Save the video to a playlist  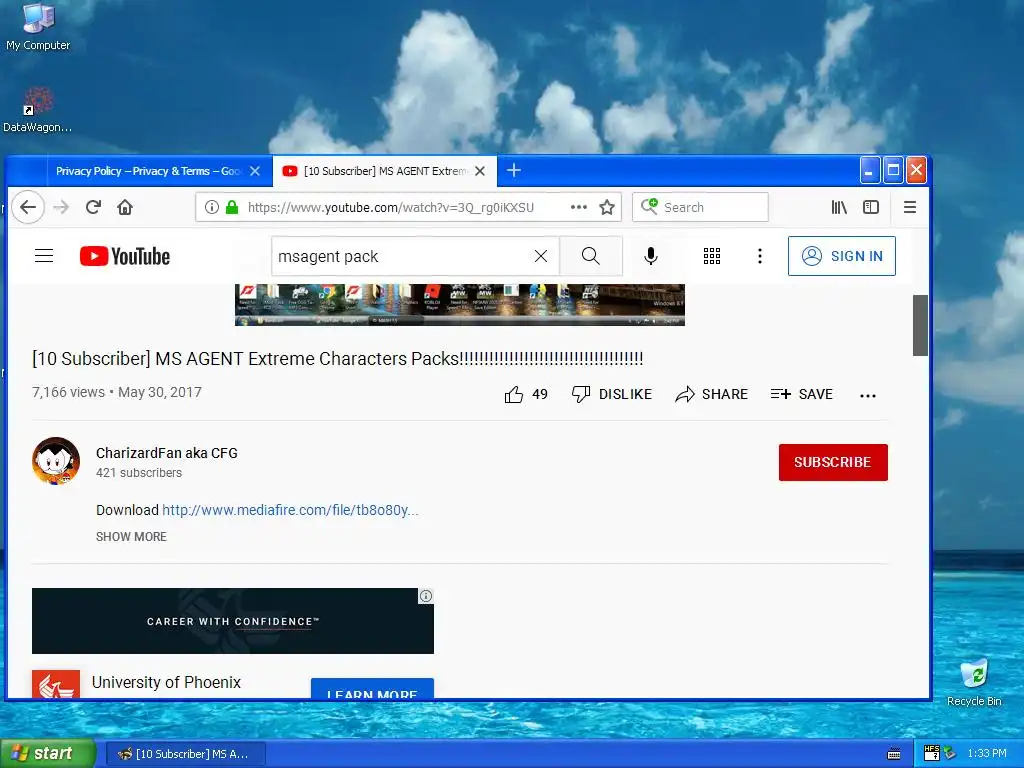point(801,394)
